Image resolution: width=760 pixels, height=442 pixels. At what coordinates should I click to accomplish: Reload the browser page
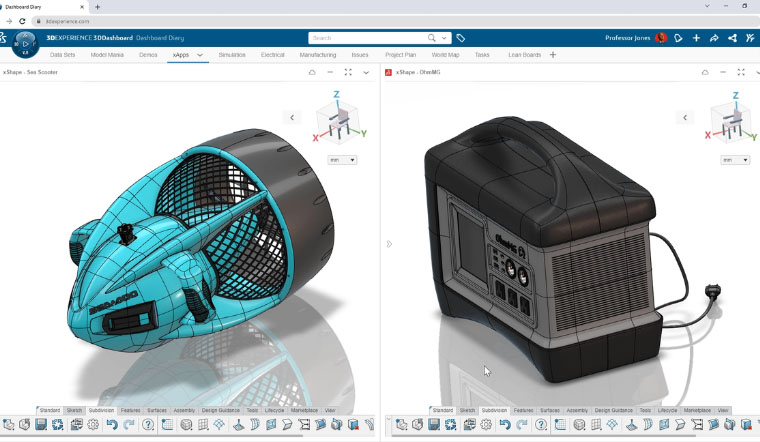pyautogui.click(x=22, y=21)
